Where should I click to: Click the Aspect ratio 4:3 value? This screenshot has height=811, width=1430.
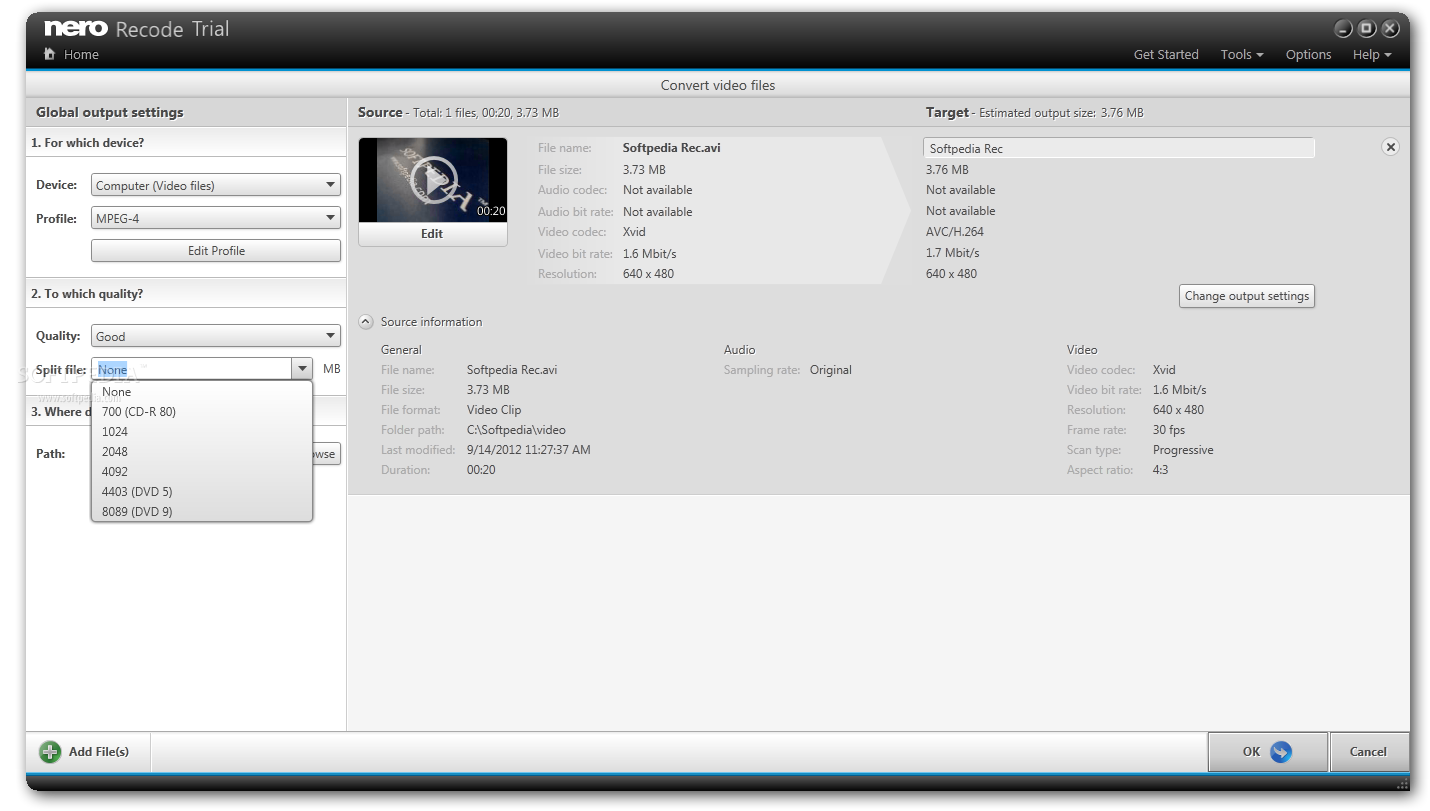coord(1160,470)
